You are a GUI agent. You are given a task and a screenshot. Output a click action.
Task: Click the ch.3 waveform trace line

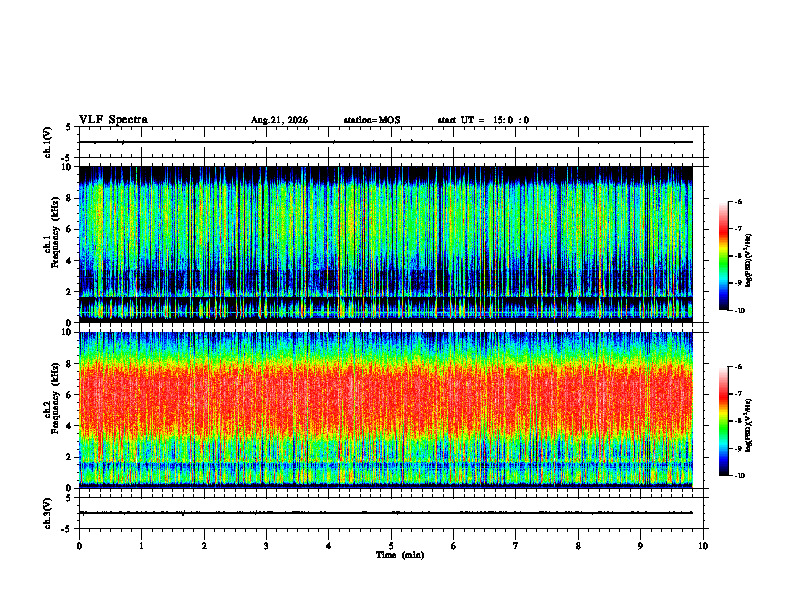coord(385,513)
